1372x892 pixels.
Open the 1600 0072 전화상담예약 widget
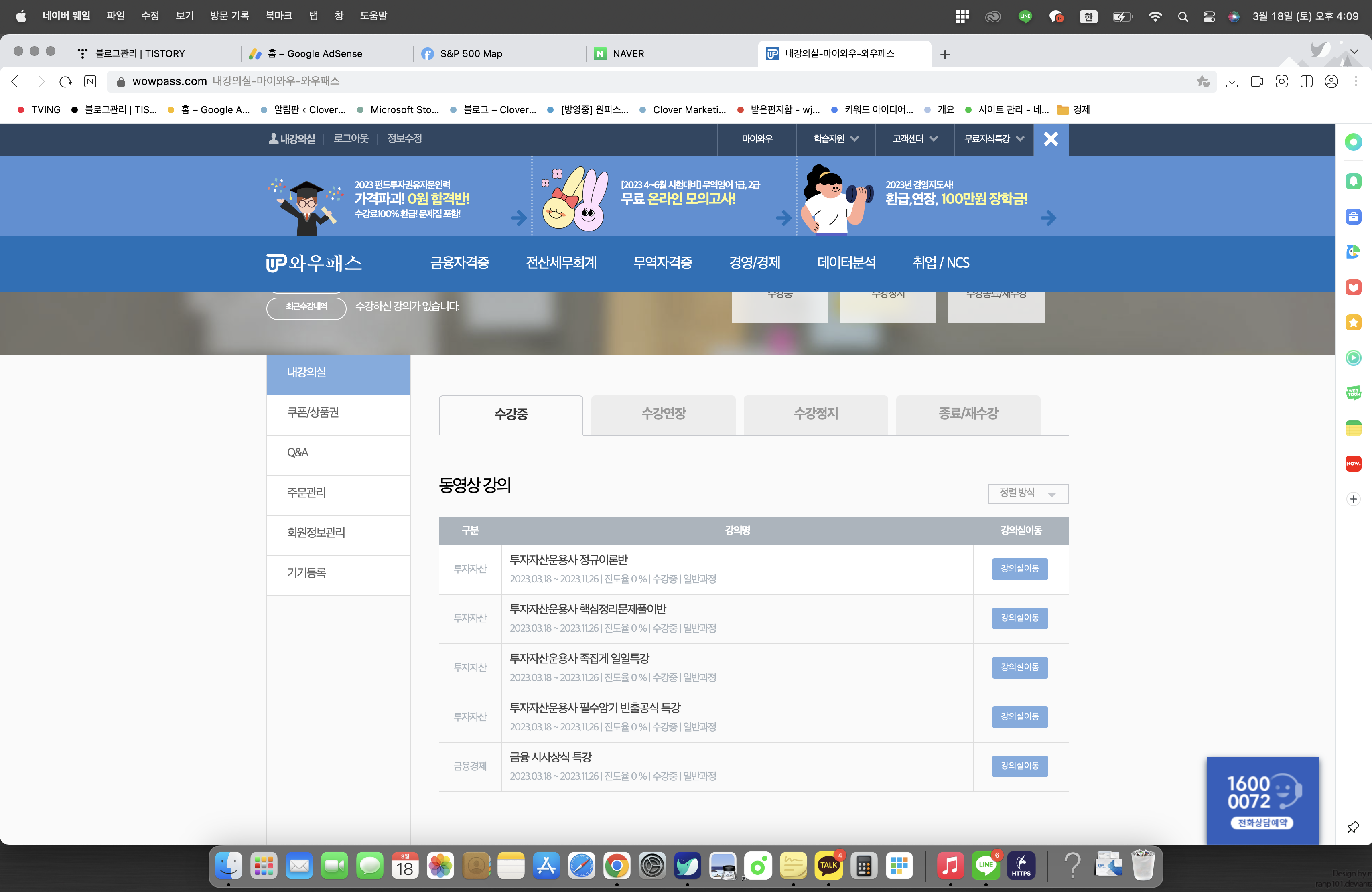[1262, 801]
